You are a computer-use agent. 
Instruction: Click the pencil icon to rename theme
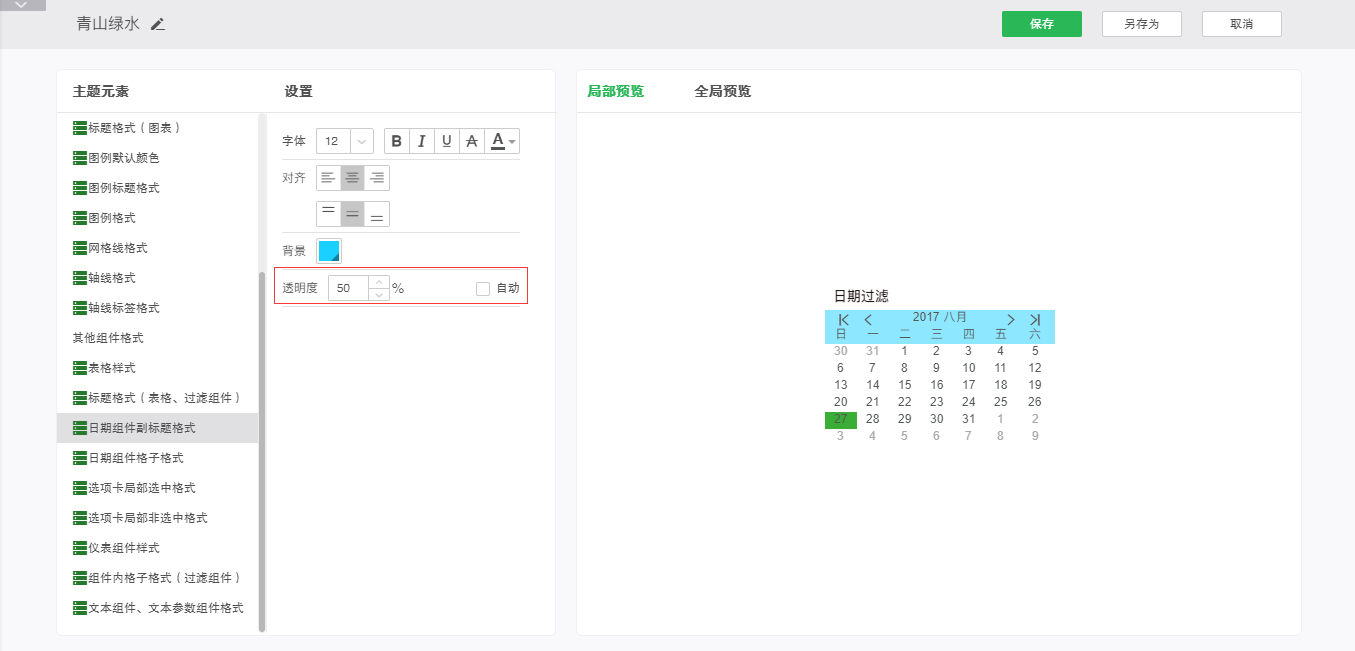[x=158, y=24]
